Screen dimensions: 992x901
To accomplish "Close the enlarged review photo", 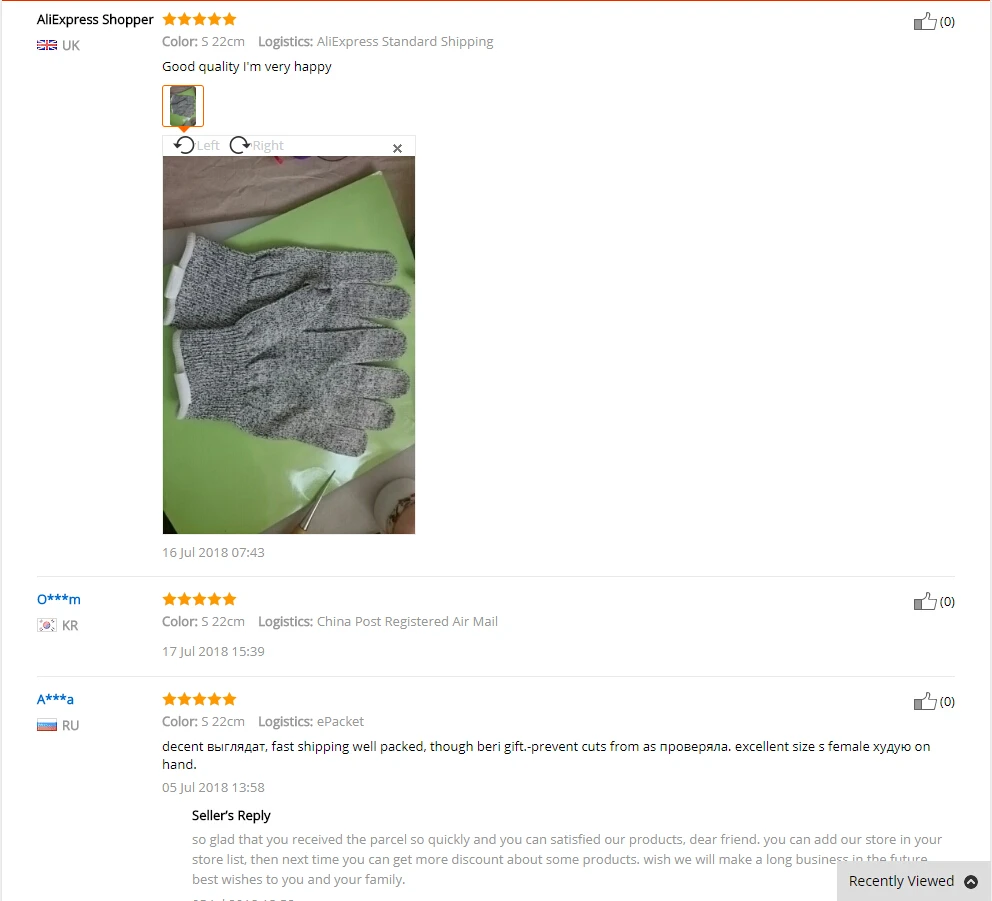I will point(397,149).
